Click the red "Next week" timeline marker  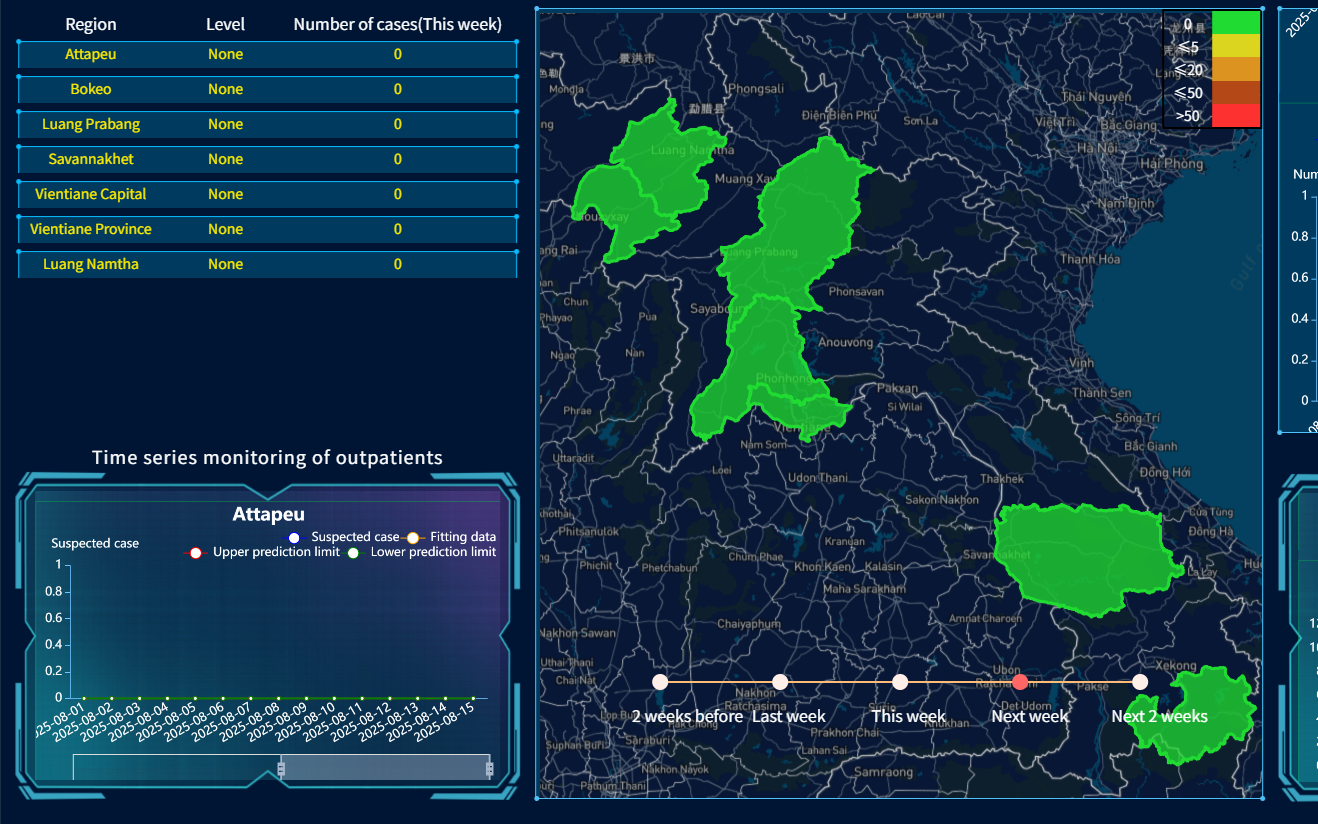click(x=1020, y=682)
